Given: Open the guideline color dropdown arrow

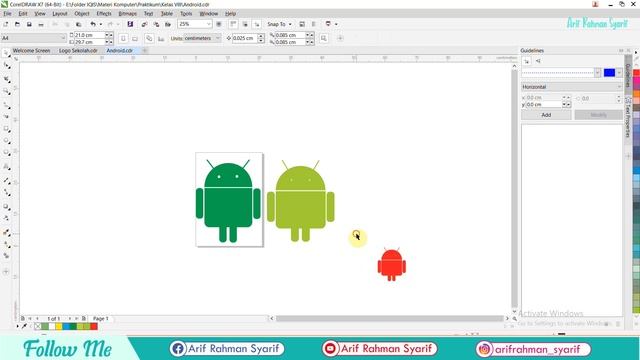Looking at the screenshot, I should (619, 73).
